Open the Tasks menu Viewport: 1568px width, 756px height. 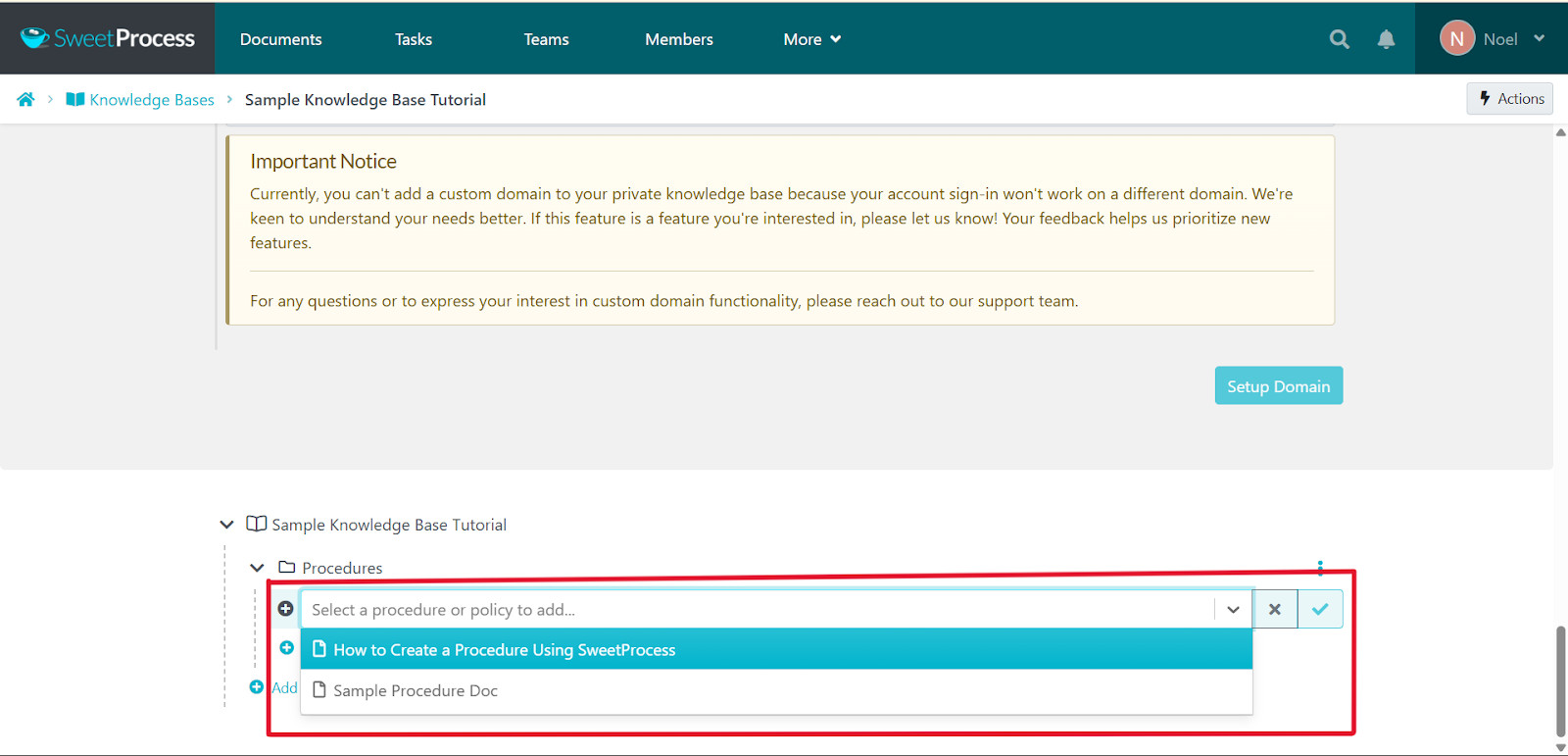(414, 39)
